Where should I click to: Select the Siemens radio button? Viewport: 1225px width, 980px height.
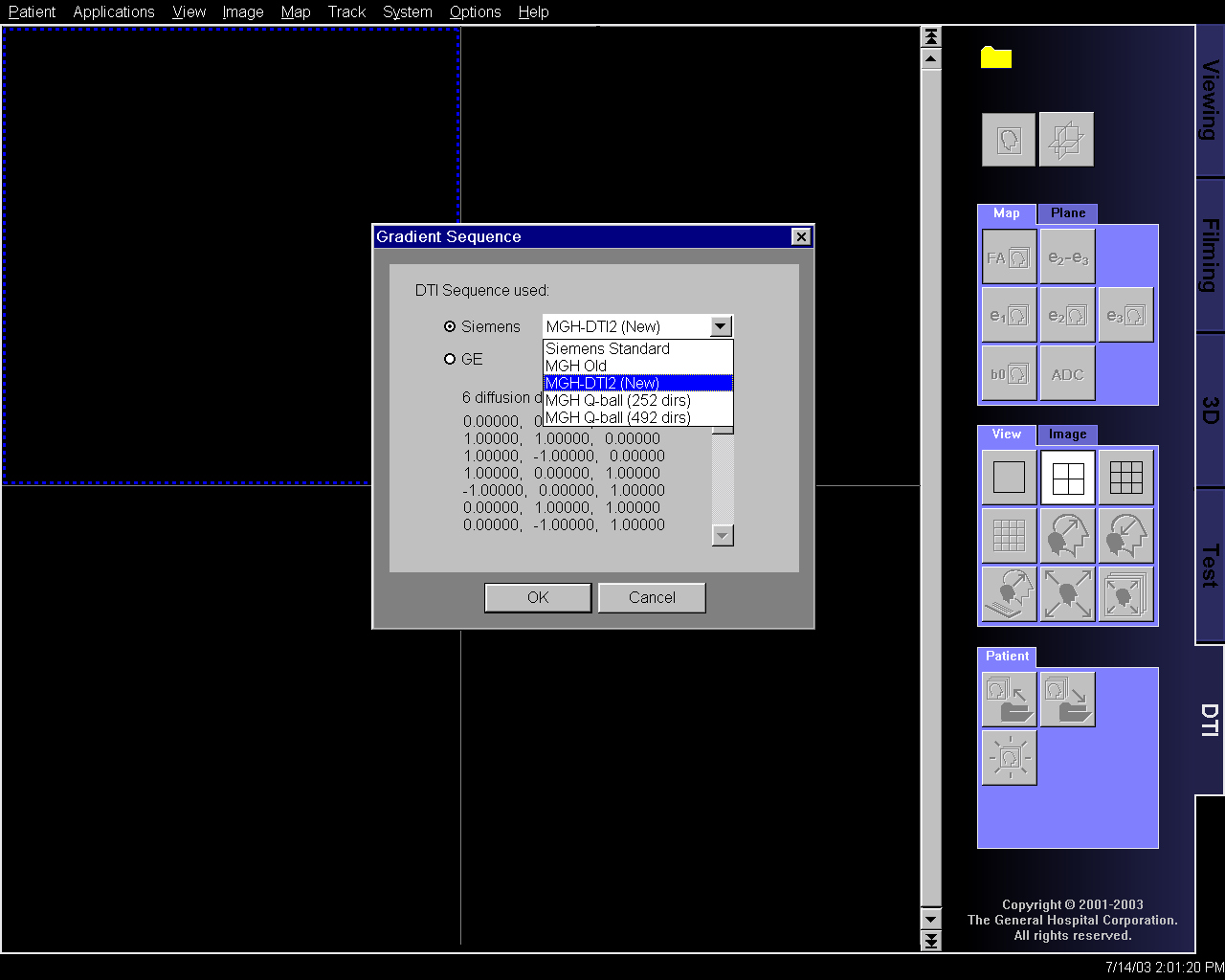click(450, 326)
